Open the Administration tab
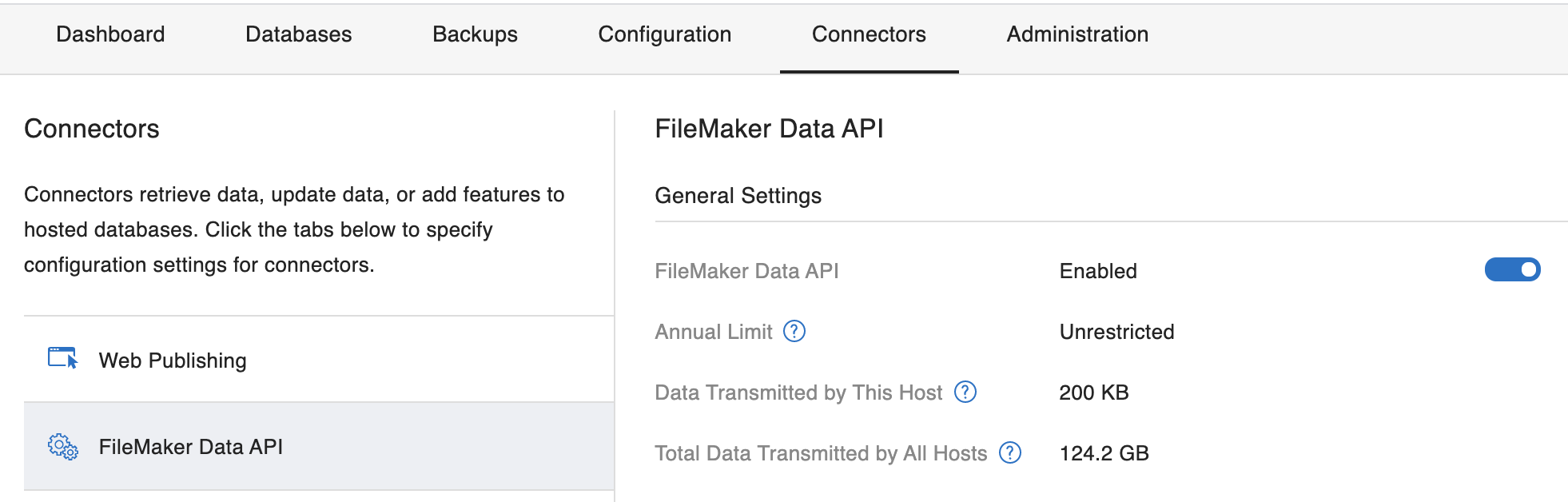1568x502 pixels. click(x=1077, y=34)
